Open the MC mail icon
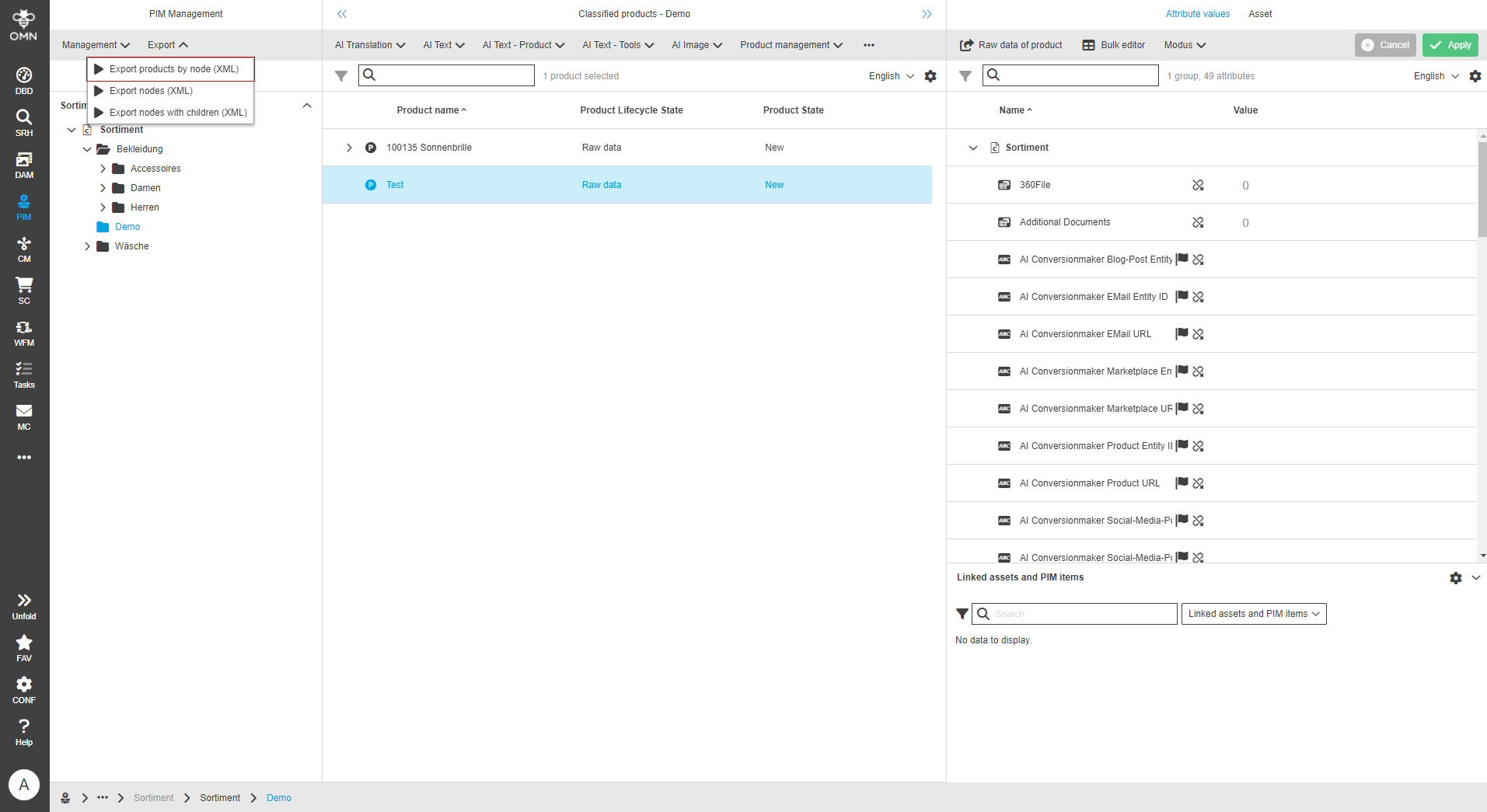 pos(24,416)
